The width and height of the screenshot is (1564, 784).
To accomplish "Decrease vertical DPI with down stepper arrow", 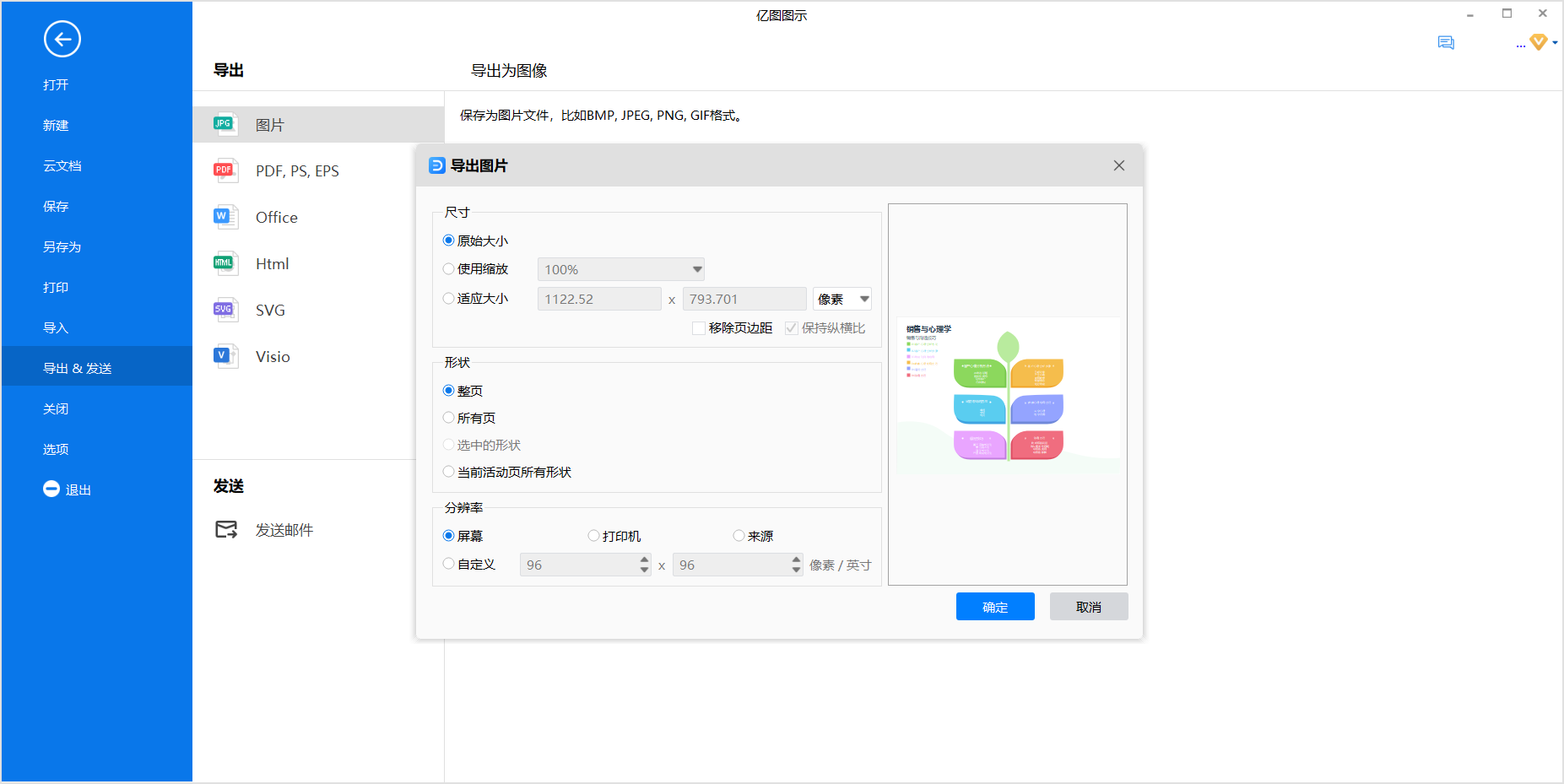I will (797, 570).
